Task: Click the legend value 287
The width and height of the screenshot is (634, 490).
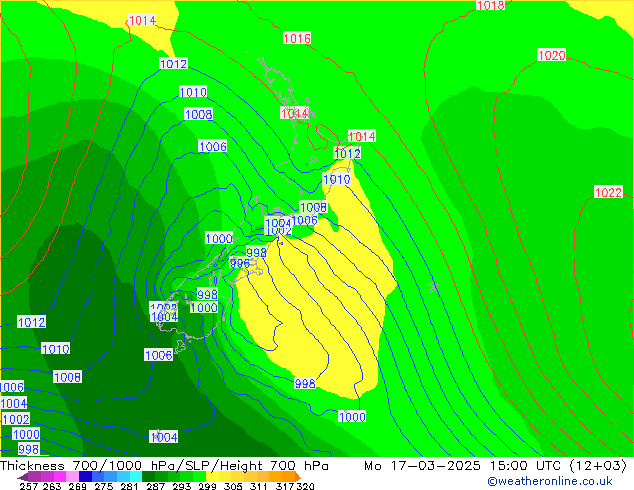Action: coord(155,486)
